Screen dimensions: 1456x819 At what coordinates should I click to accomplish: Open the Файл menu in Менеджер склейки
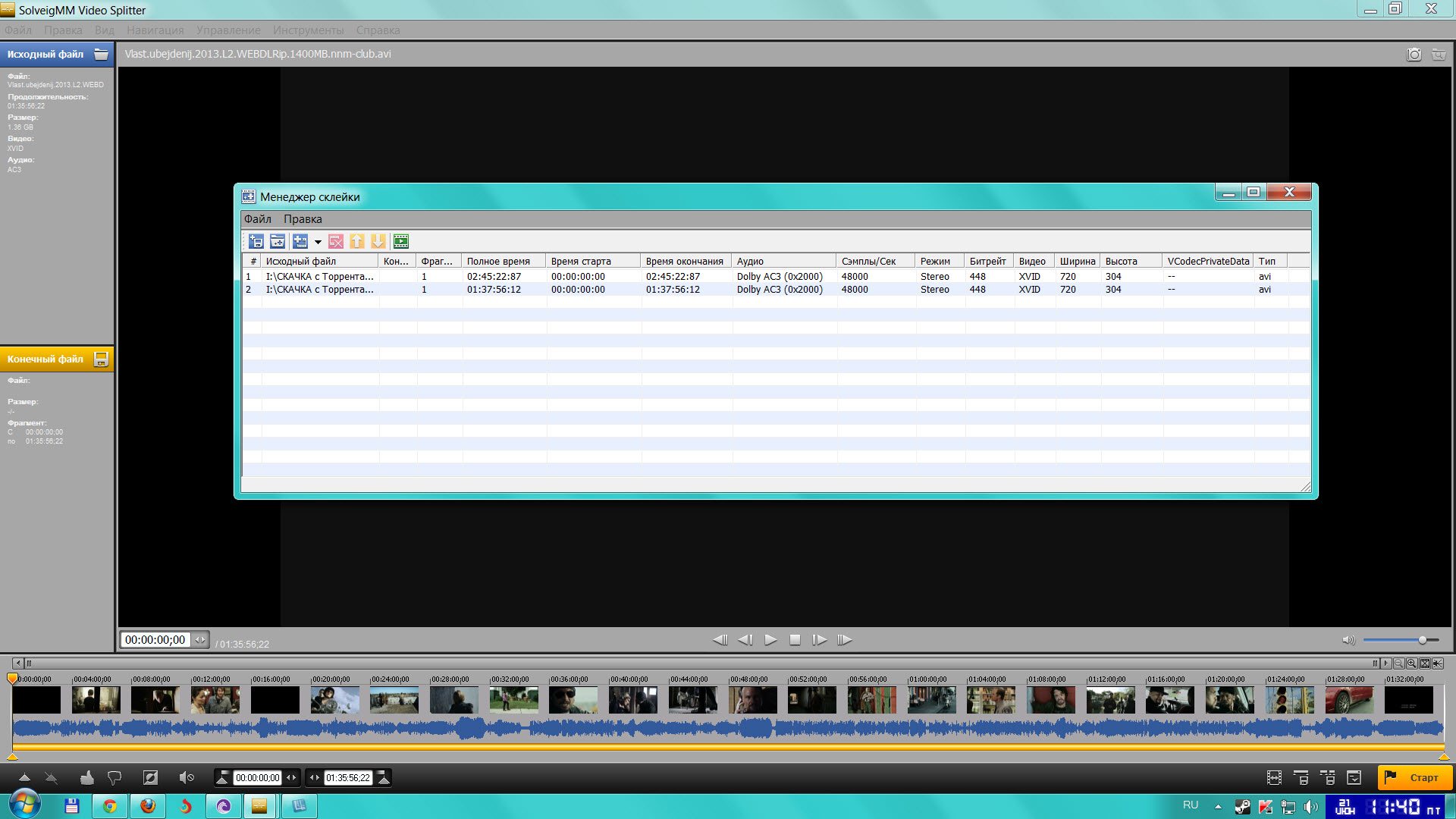[257, 219]
